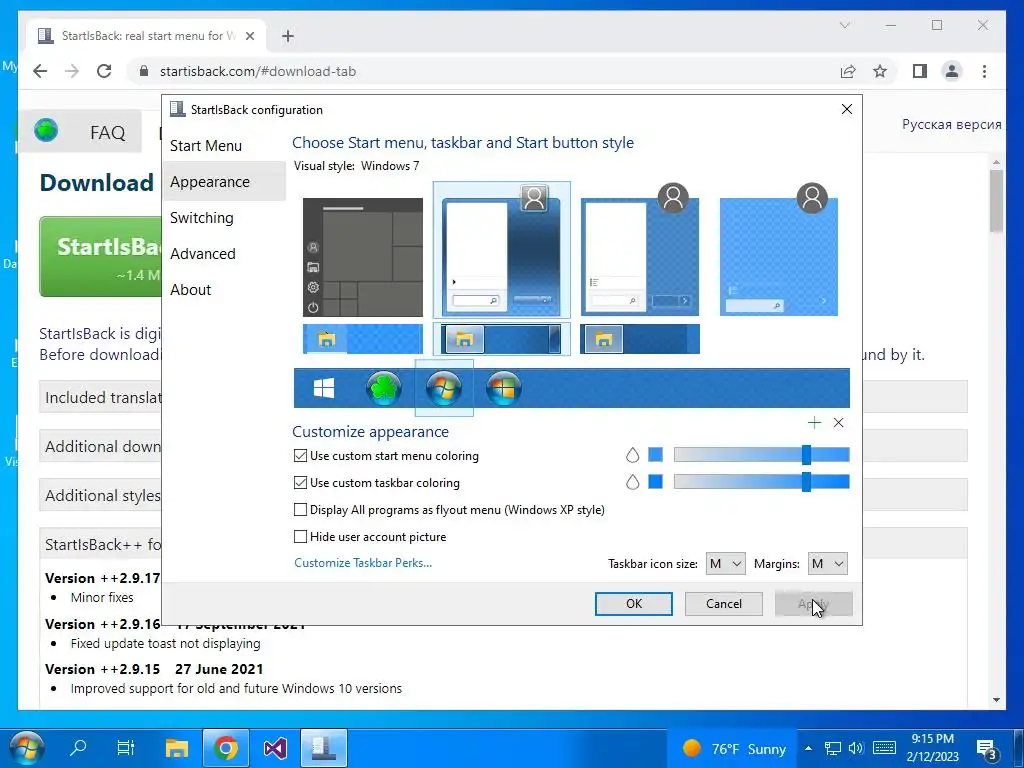The width and height of the screenshot is (1024, 768).
Task: Open Chrome profile avatar menu
Action: pos(952,71)
